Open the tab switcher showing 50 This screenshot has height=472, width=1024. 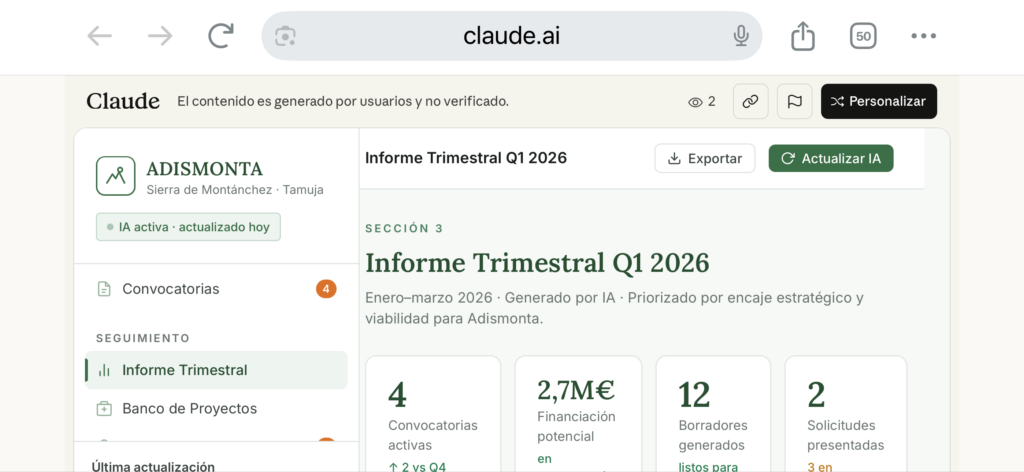863,36
